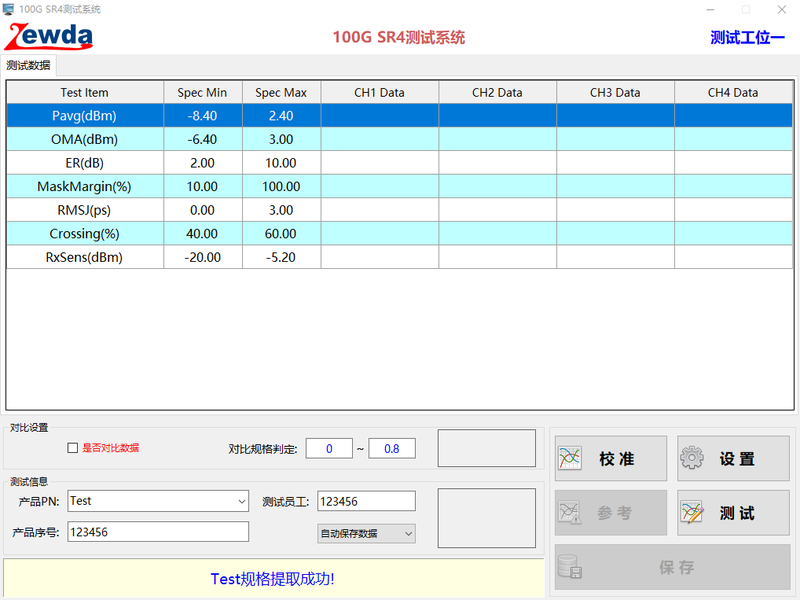Click the CH3 Data column header
The image size is (800, 600).
point(615,92)
